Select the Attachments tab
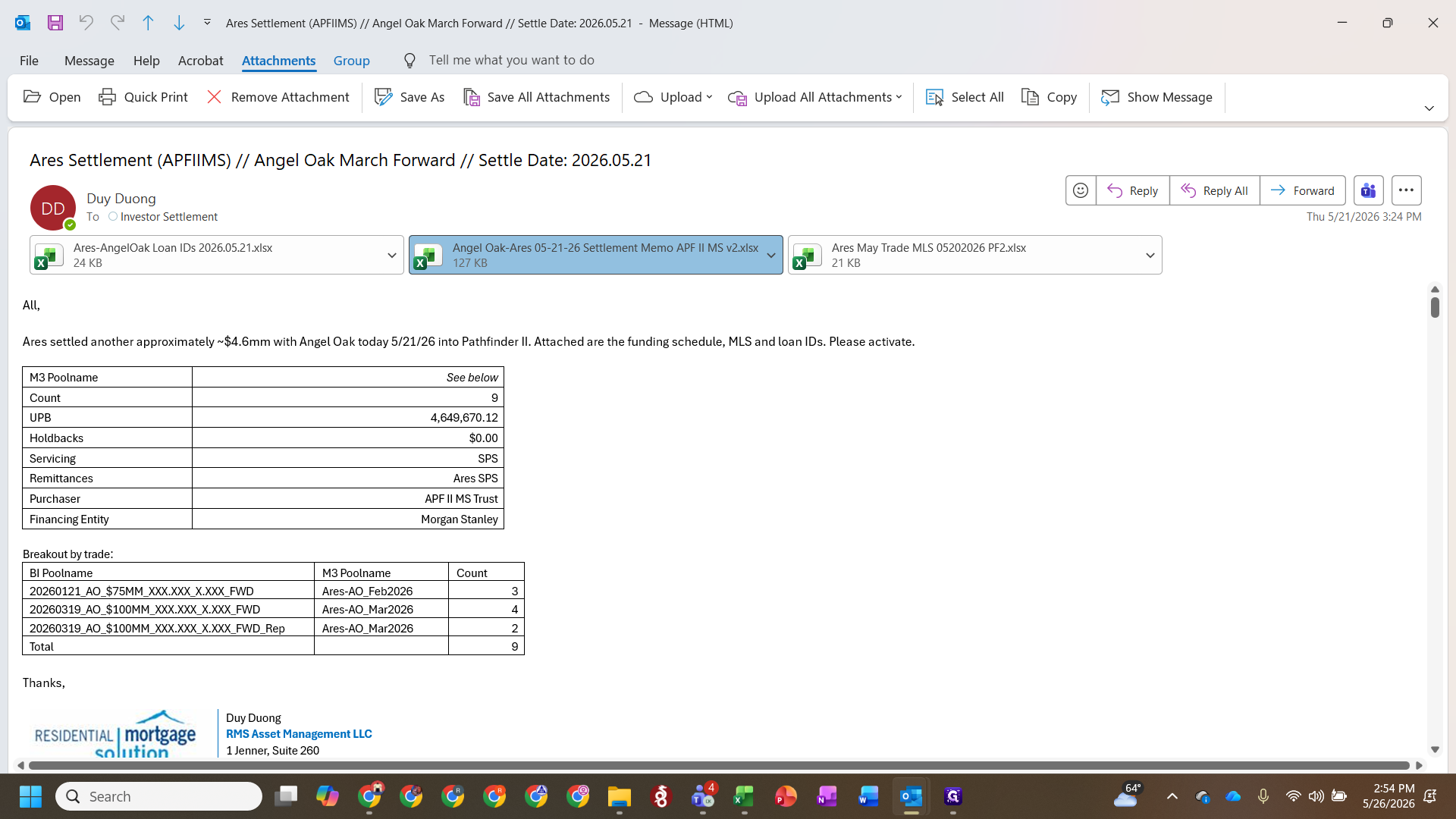1456x819 pixels. 278,61
